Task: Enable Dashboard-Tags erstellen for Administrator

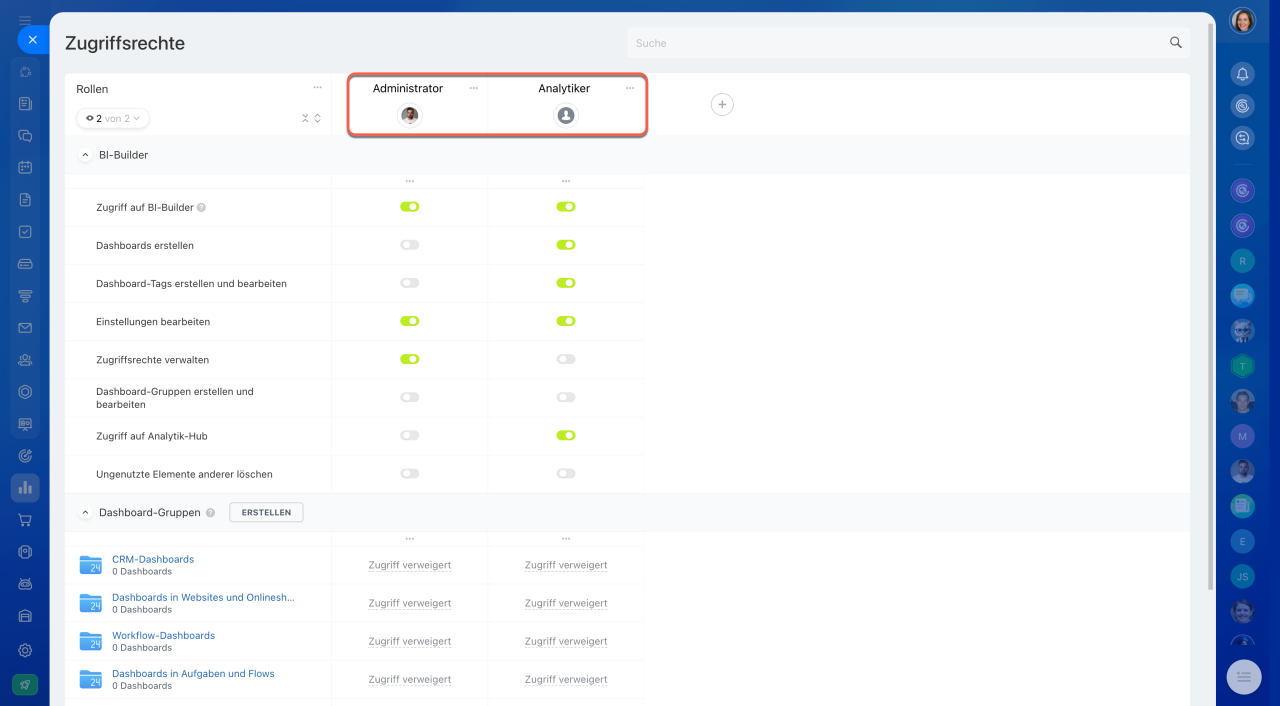Action: (x=410, y=283)
